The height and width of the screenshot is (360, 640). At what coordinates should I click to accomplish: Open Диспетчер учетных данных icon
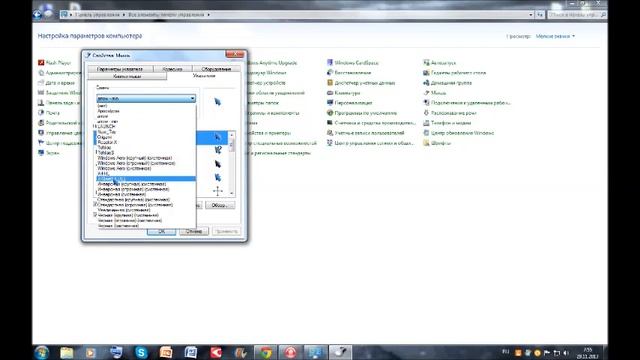click(361, 83)
